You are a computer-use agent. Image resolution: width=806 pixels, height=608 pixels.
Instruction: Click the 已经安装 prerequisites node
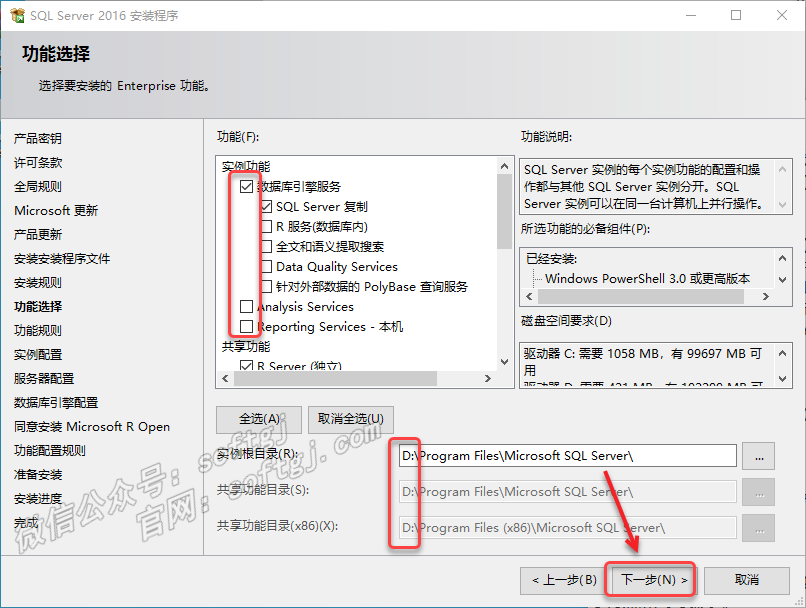(x=552, y=259)
